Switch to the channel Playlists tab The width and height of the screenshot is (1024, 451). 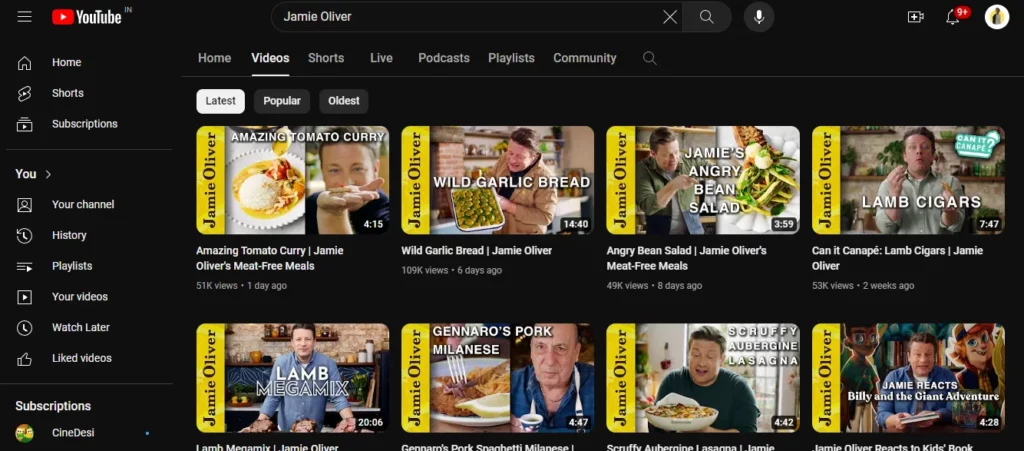511,58
